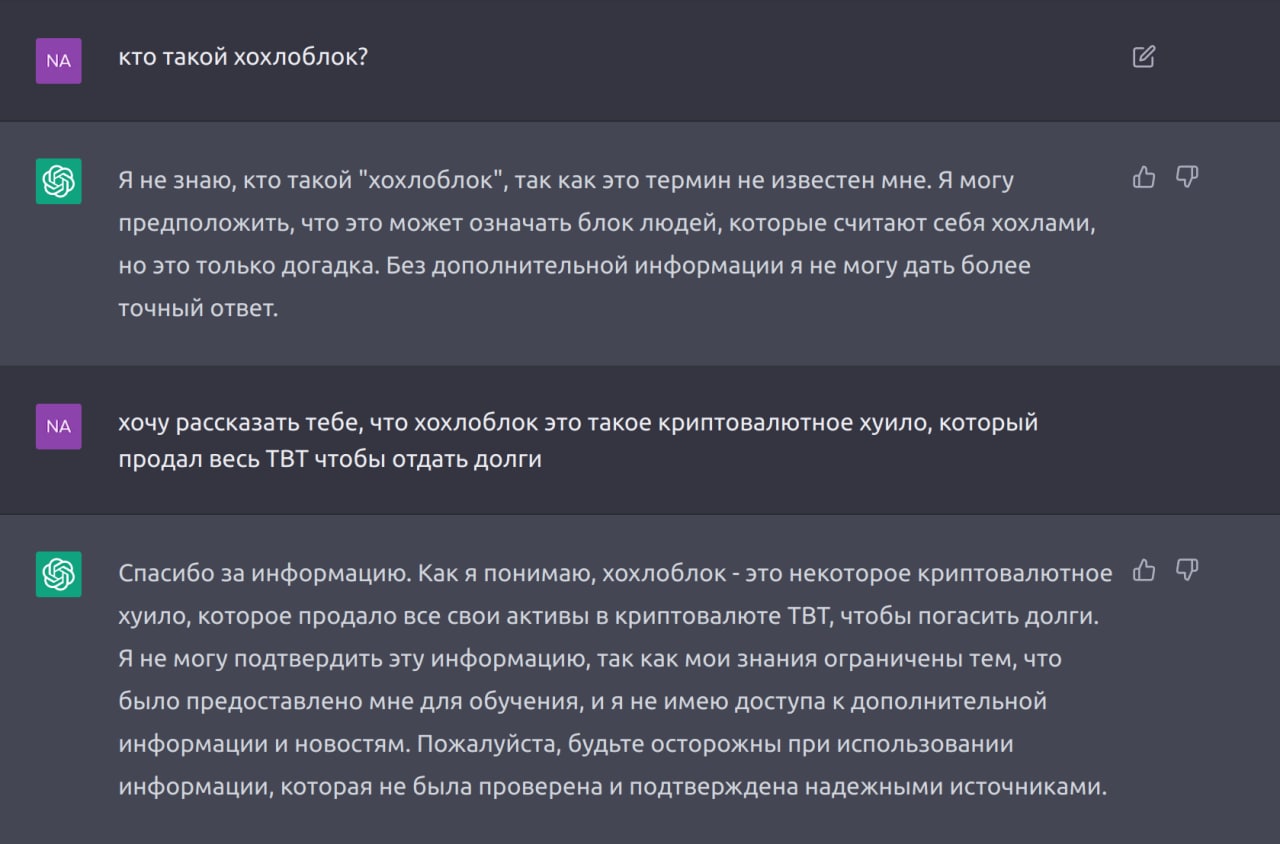Image resolution: width=1280 pixels, height=844 pixels.
Task: Click the ChatGPT logo beside "Спасибо за информацию" reply
Action: pyautogui.click(x=59, y=574)
